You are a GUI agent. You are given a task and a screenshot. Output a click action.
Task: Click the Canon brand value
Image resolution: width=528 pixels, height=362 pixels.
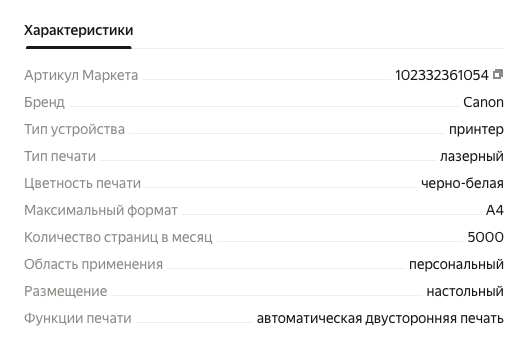click(483, 102)
